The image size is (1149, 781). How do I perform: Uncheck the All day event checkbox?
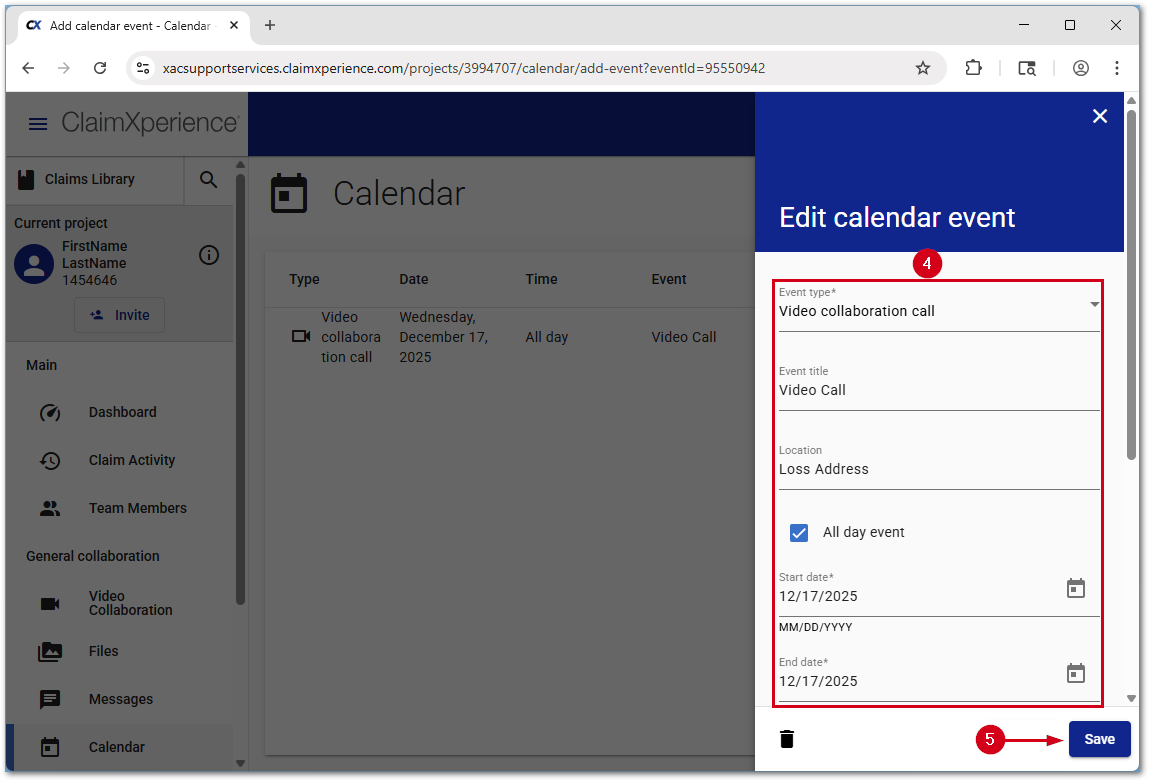coord(799,532)
